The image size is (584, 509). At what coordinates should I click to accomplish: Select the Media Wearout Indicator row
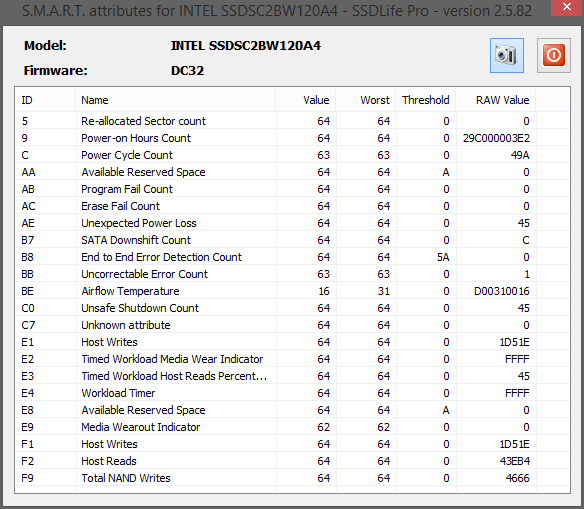[292, 427]
